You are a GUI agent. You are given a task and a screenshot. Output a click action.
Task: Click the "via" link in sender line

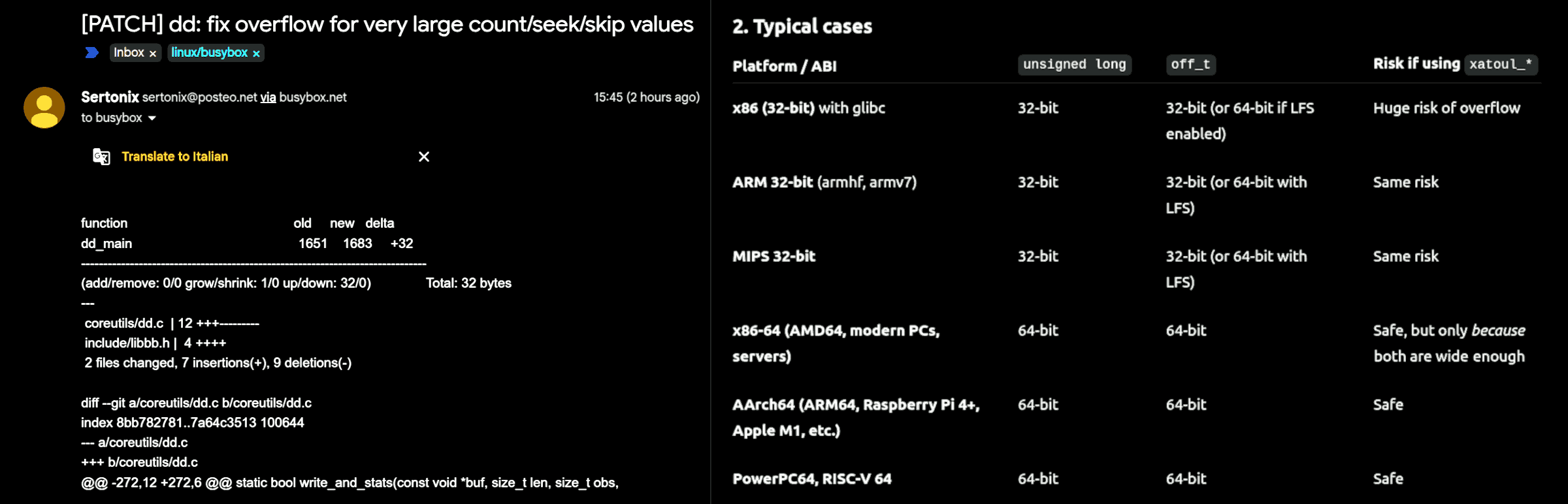pos(268,97)
